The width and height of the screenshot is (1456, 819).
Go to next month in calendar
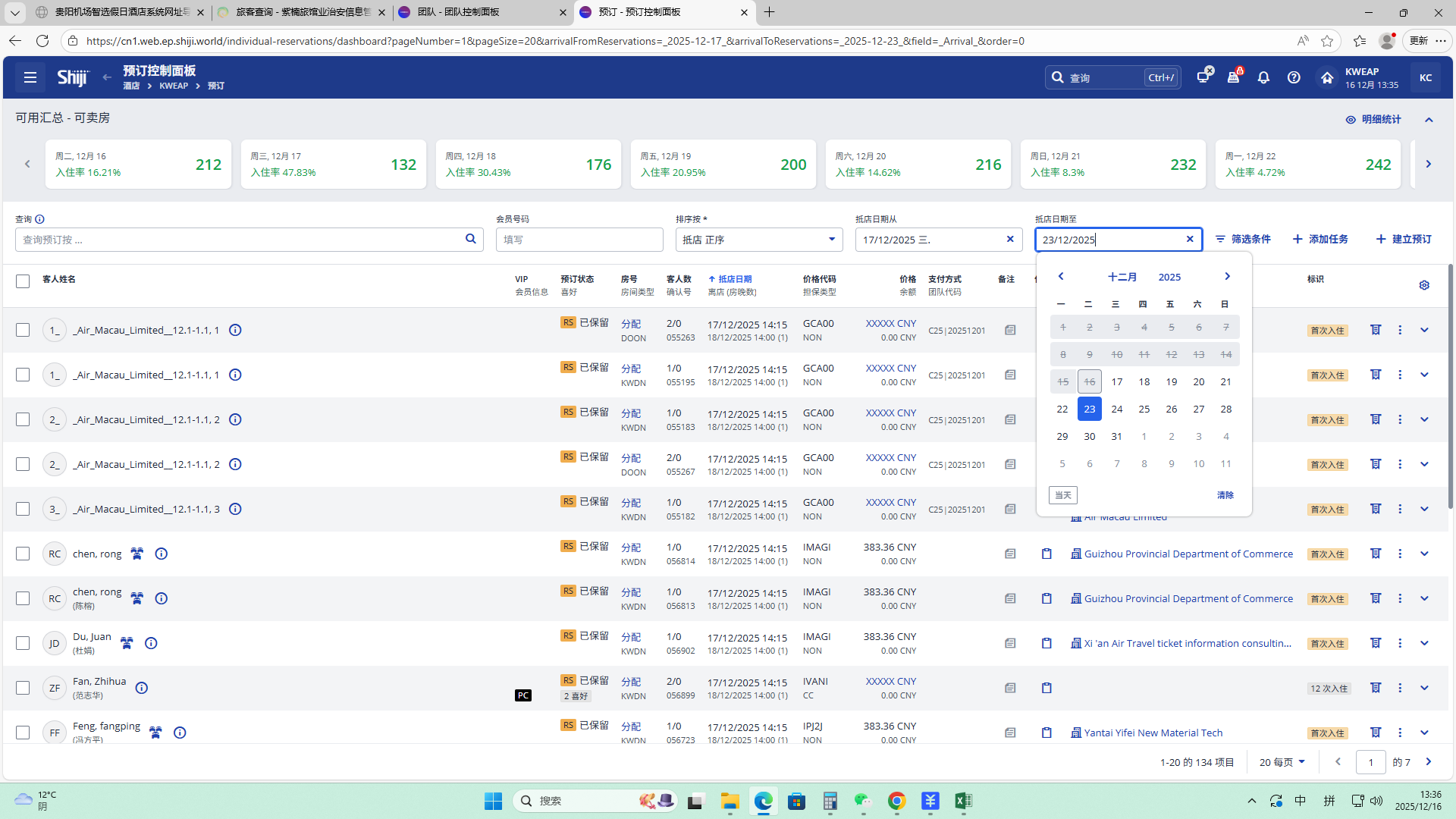(1227, 277)
